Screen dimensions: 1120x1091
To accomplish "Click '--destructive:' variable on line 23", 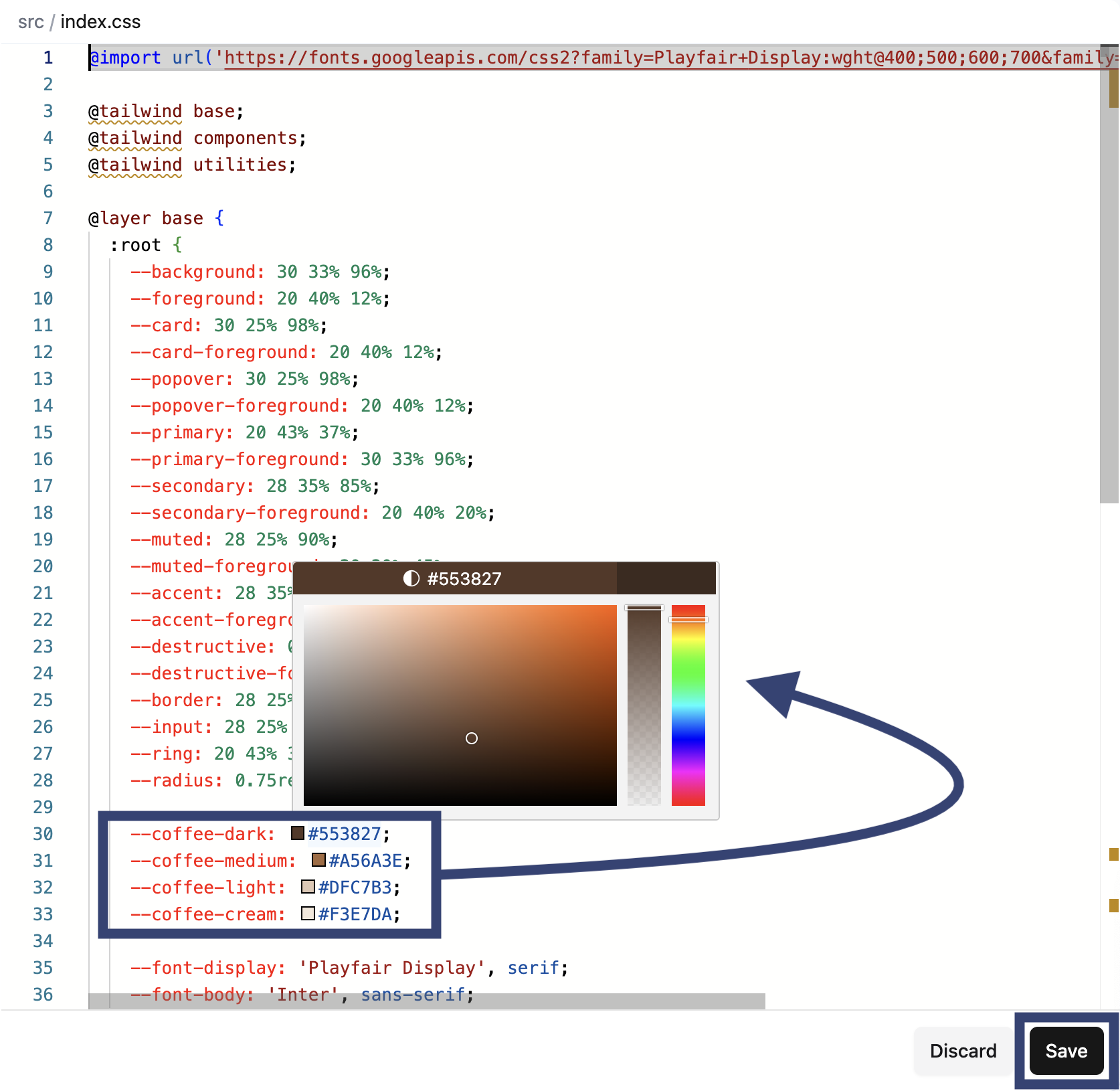I will [x=203, y=647].
